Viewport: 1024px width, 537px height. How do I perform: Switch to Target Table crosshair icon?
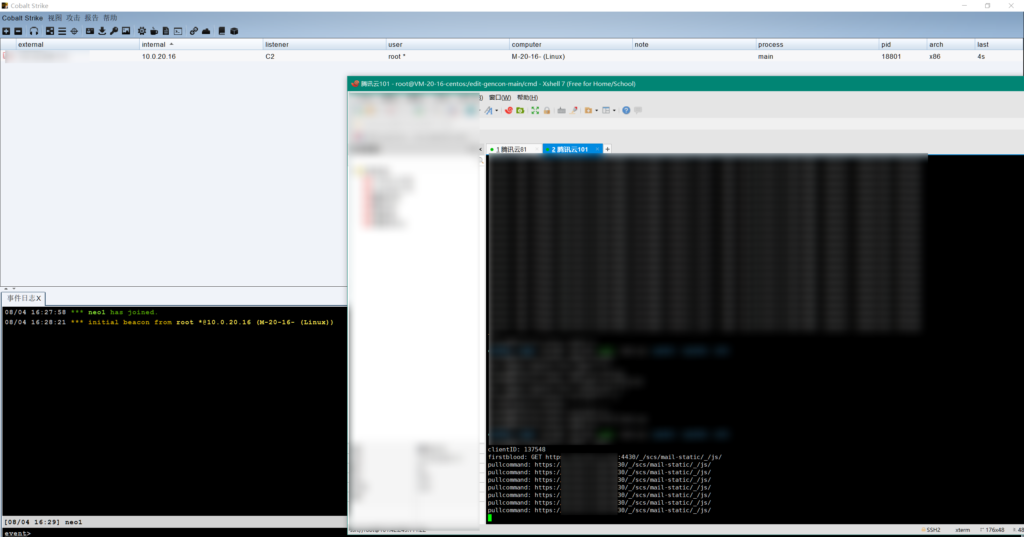pos(74,31)
